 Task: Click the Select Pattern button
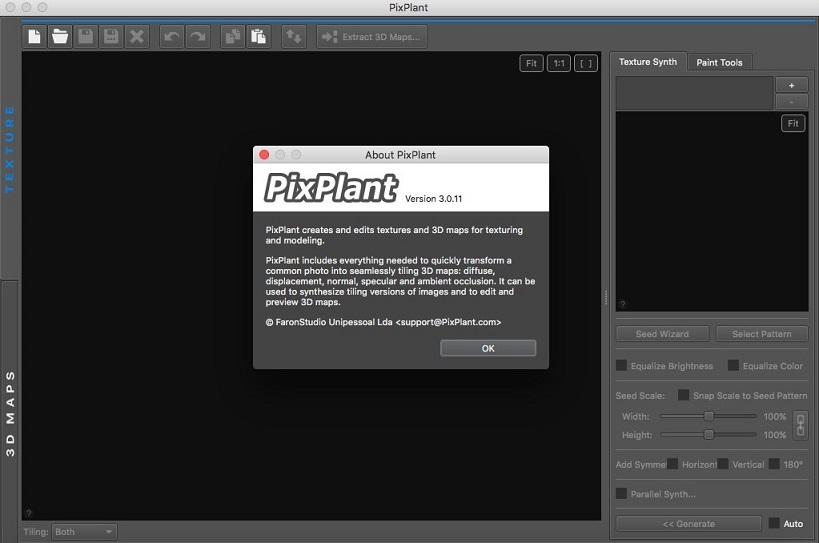762,334
